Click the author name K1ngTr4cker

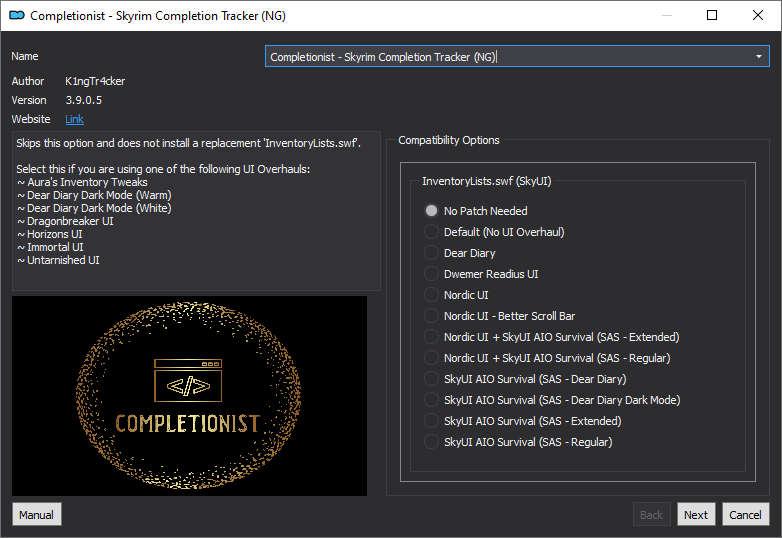tap(95, 81)
